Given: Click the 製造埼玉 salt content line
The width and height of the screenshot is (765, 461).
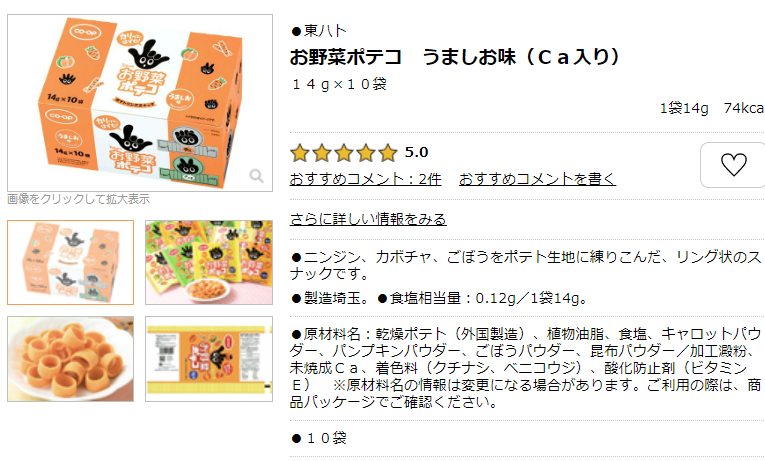Looking at the screenshot, I should click(x=439, y=298).
